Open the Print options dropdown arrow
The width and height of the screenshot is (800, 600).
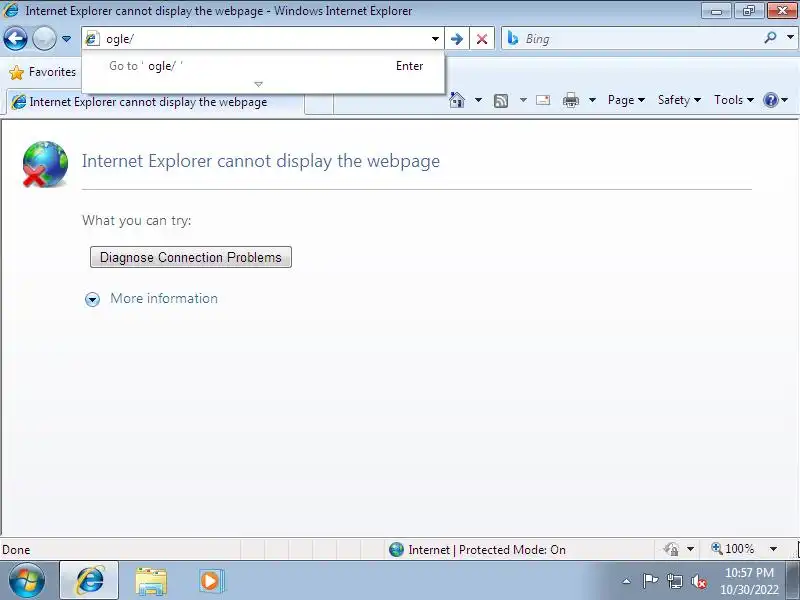pyautogui.click(x=592, y=100)
